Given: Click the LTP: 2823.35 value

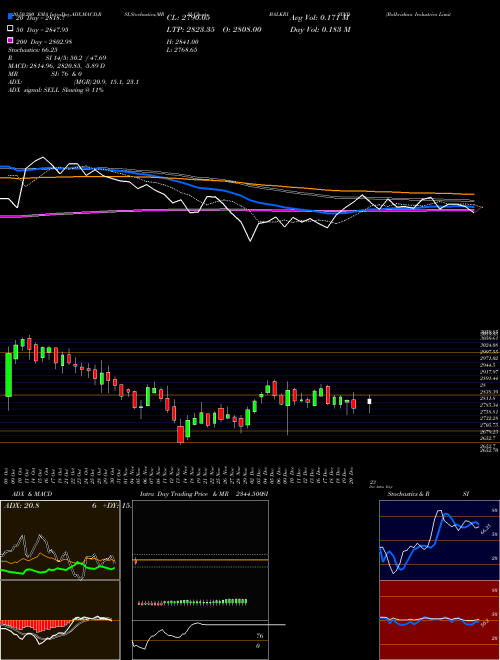Looking at the screenshot, I should pyautogui.click(x=191, y=29).
